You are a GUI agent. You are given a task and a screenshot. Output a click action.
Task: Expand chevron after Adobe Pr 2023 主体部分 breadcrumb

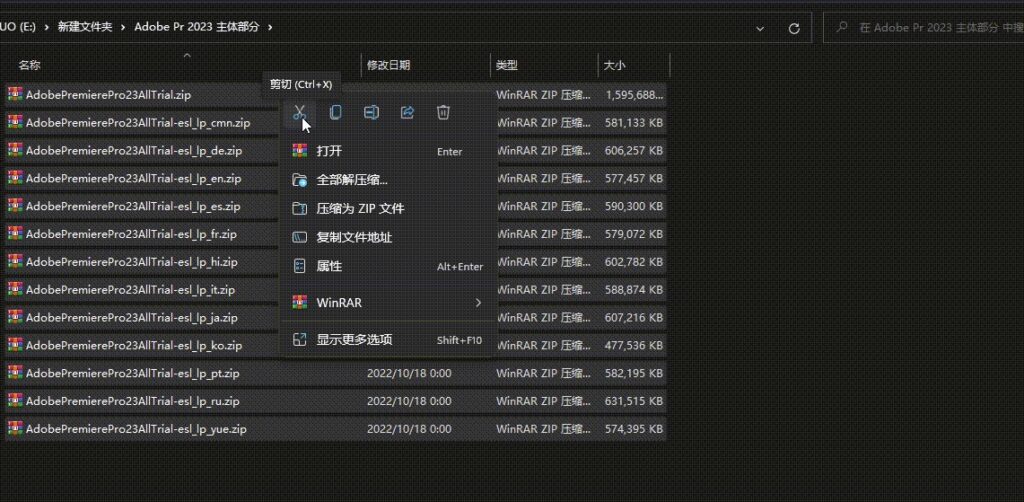270,27
